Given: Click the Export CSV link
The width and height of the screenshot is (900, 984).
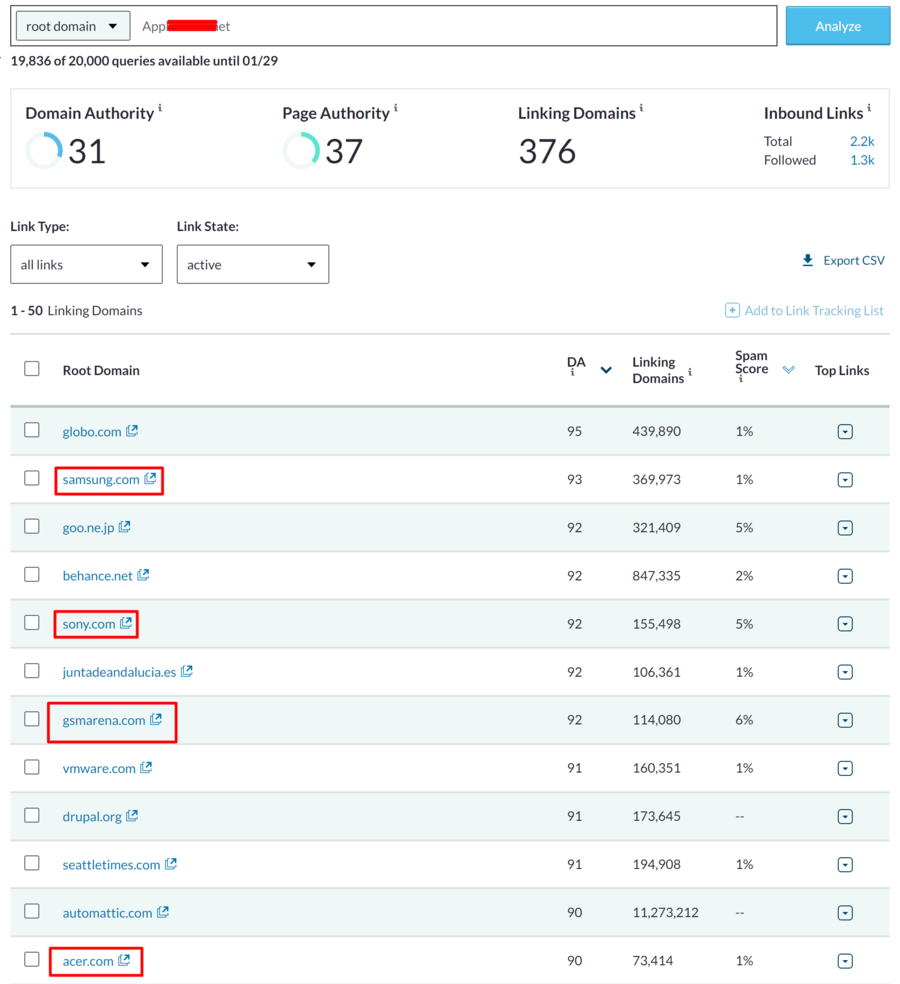Looking at the screenshot, I should click(x=844, y=260).
